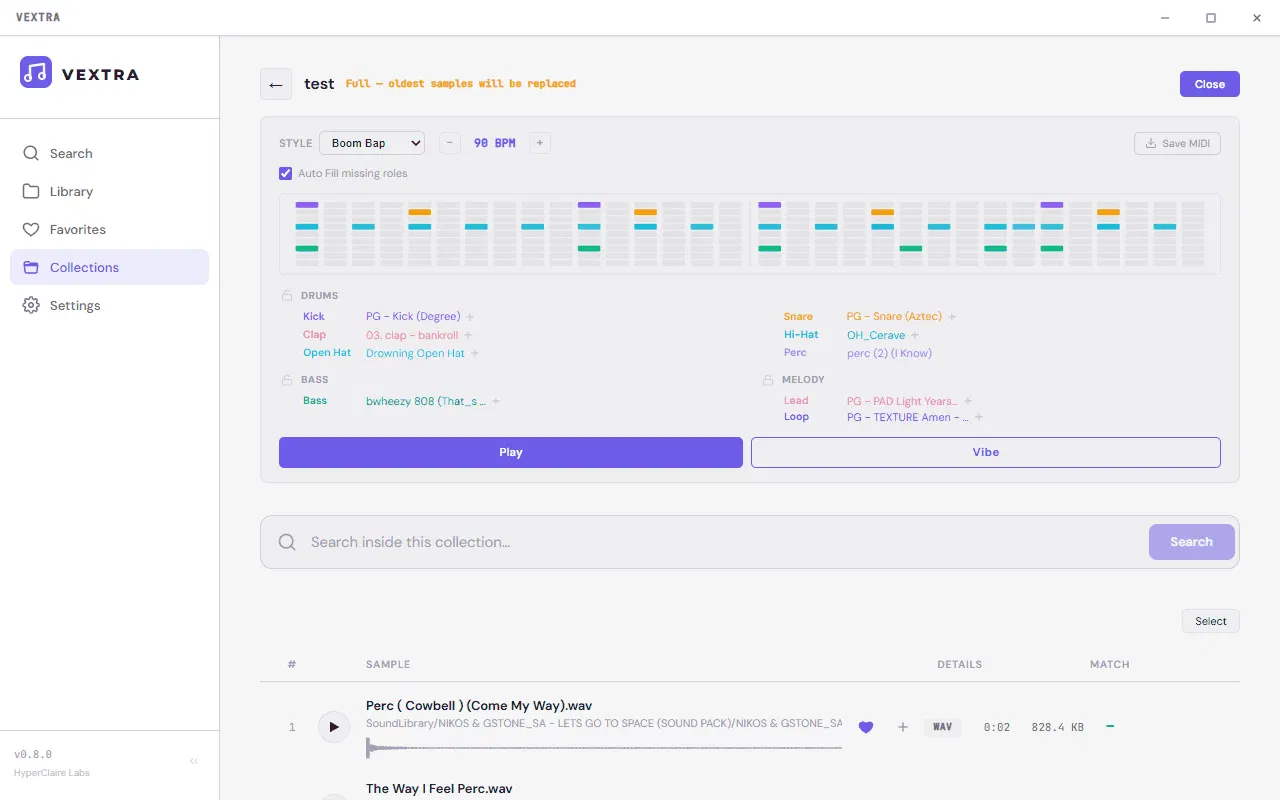Screen dimensions: 1280x800
Task: Select Collections in the sidebar
Action: point(109,267)
